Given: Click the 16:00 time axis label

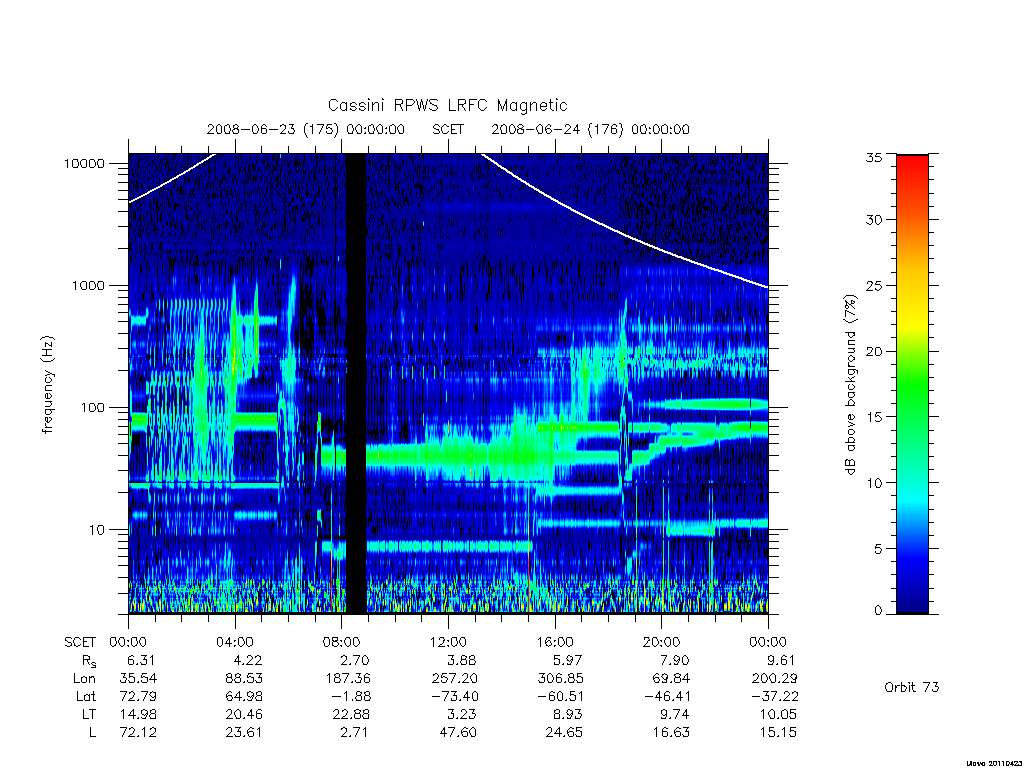Looking at the screenshot, I should tap(555, 642).
